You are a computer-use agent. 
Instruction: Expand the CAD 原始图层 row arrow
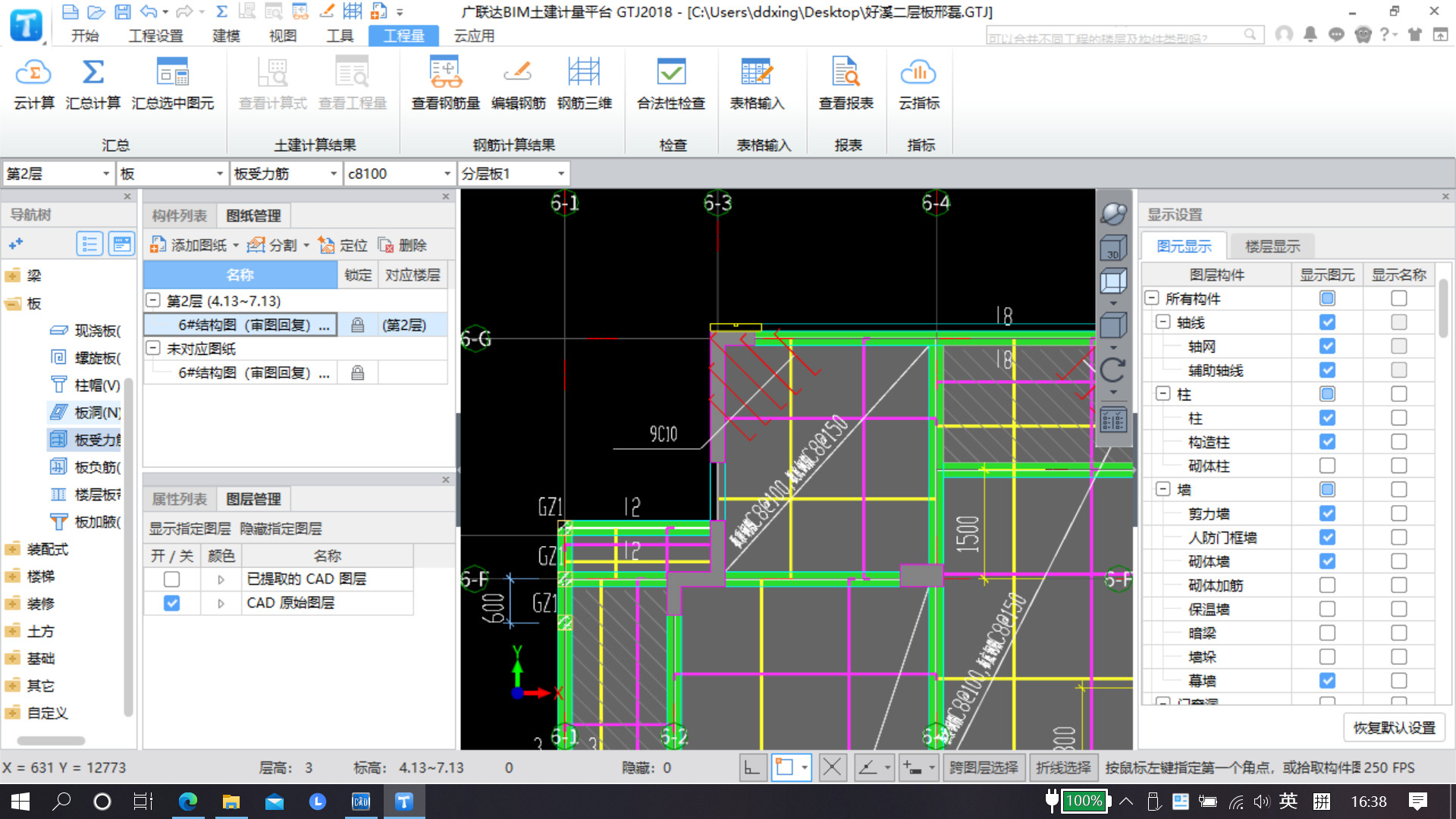[x=221, y=604]
